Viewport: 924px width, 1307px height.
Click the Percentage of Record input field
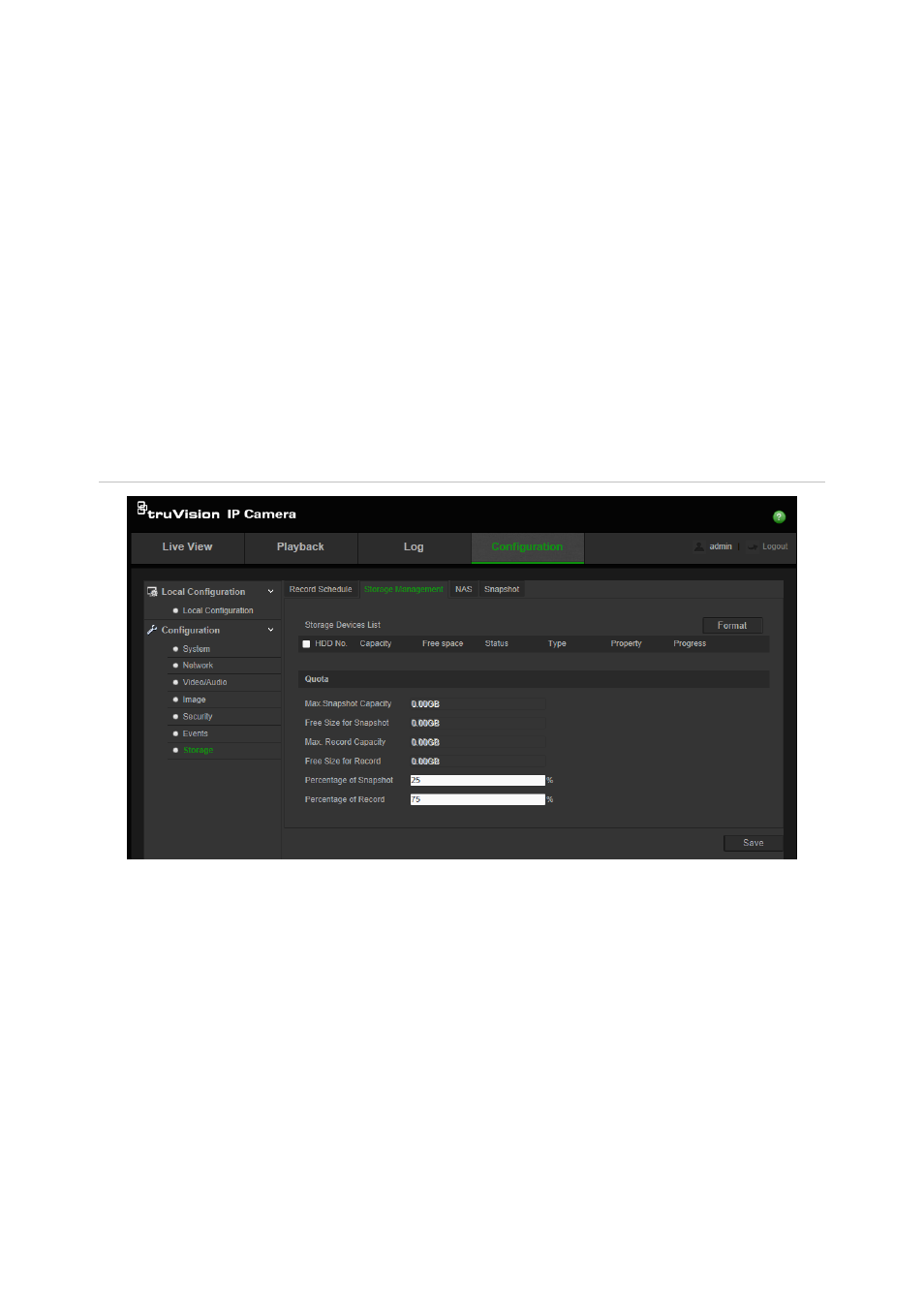[x=477, y=800]
